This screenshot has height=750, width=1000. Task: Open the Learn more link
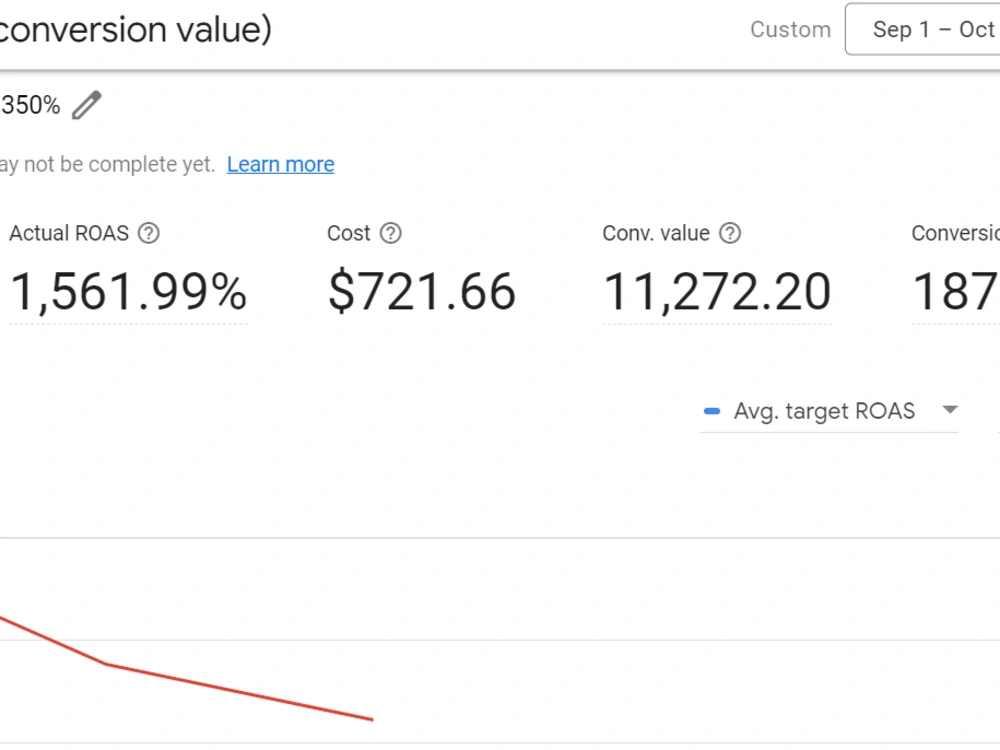281,165
